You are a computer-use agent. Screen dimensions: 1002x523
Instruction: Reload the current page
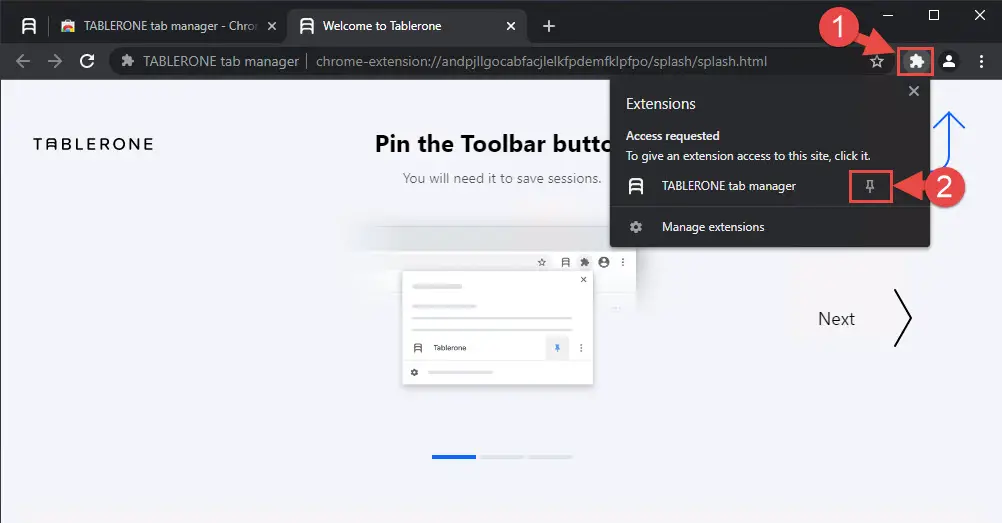point(87,61)
